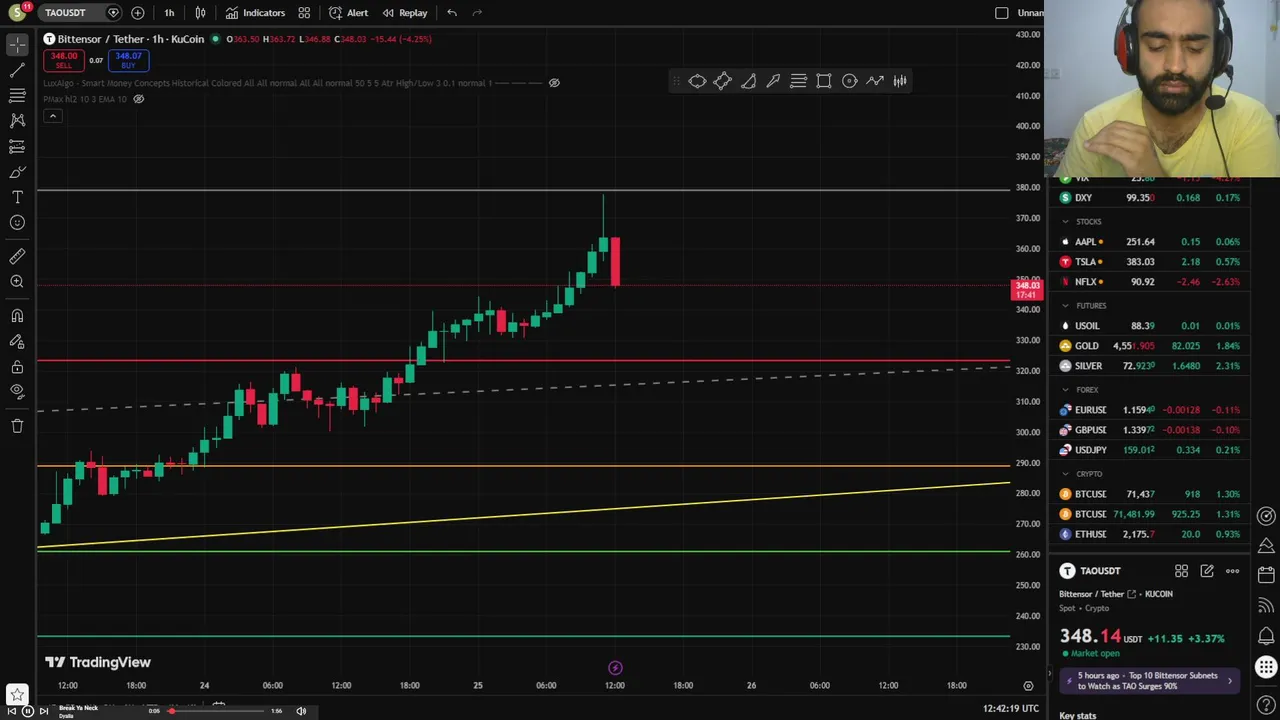
Task: Toggle visibility of PMax indicator
Action: click(139, 99)
